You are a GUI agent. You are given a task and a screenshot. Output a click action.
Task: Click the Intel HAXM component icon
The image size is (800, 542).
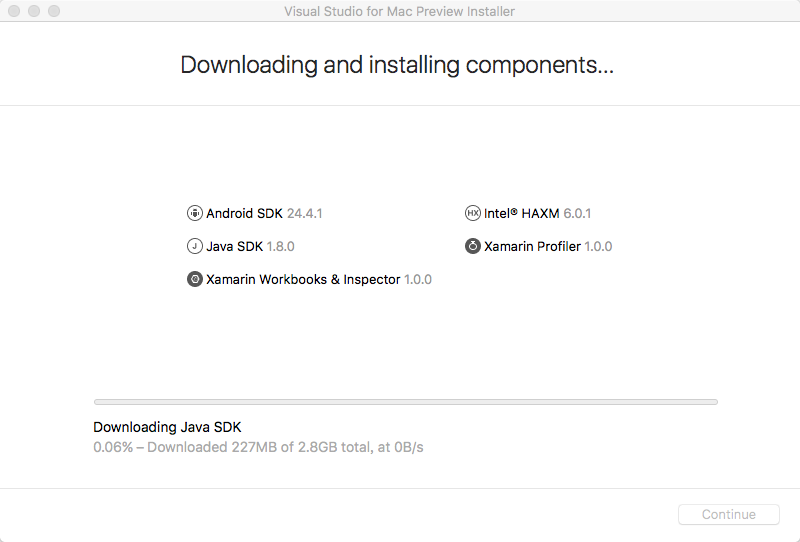coord(472,213)
